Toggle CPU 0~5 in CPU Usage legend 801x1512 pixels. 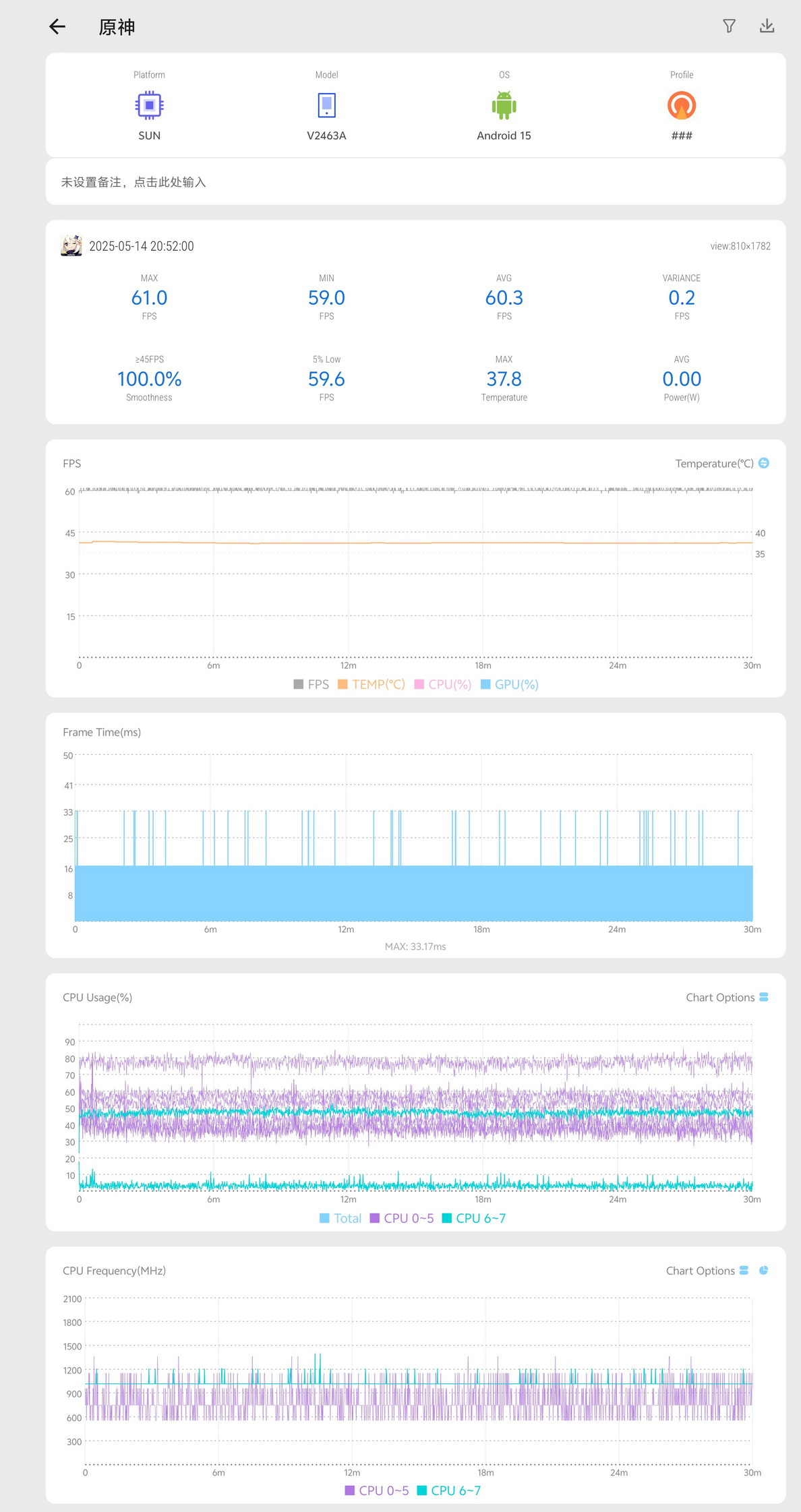(x=402, y=1218)
